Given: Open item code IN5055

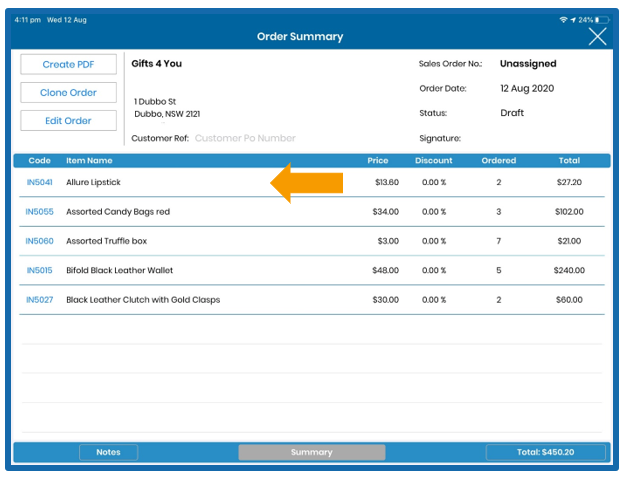Looking at the screenshot, I should tap(39, 211).
